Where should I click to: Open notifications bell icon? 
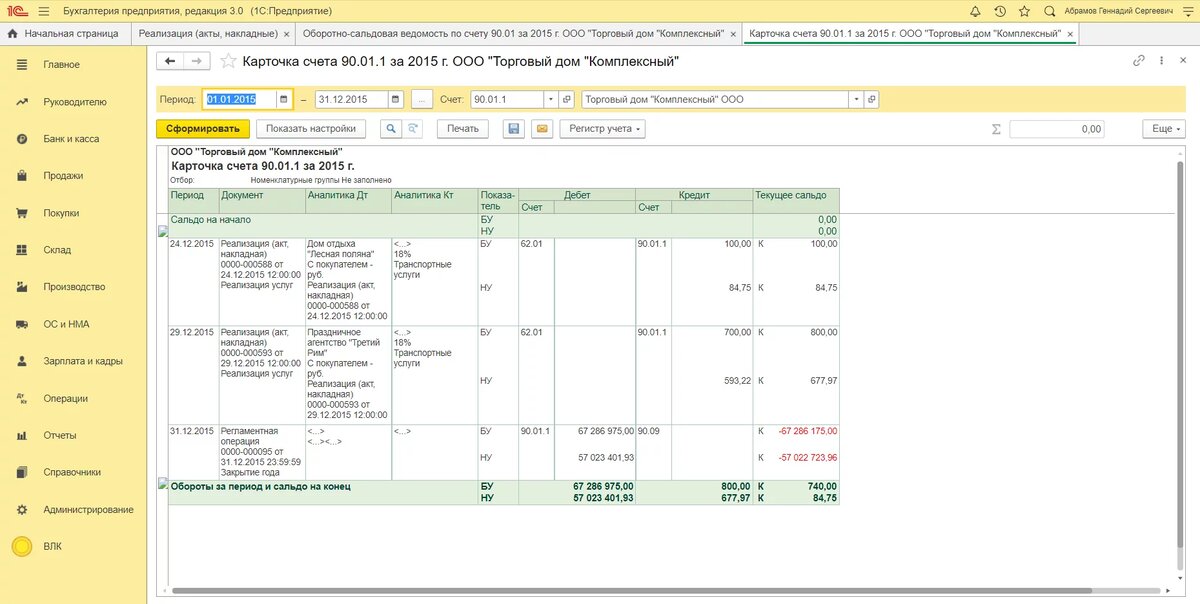click(976, 11)
